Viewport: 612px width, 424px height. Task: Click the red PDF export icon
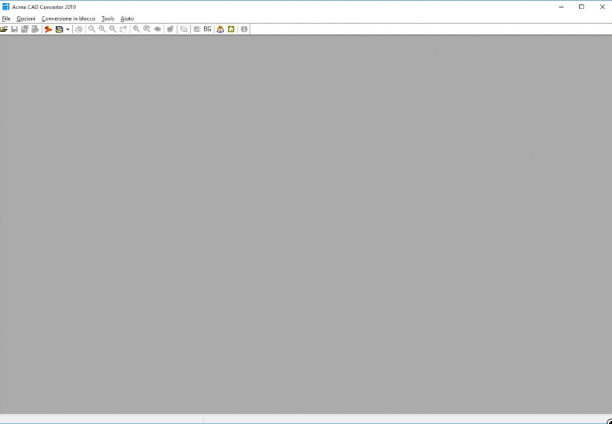(48, 29)
